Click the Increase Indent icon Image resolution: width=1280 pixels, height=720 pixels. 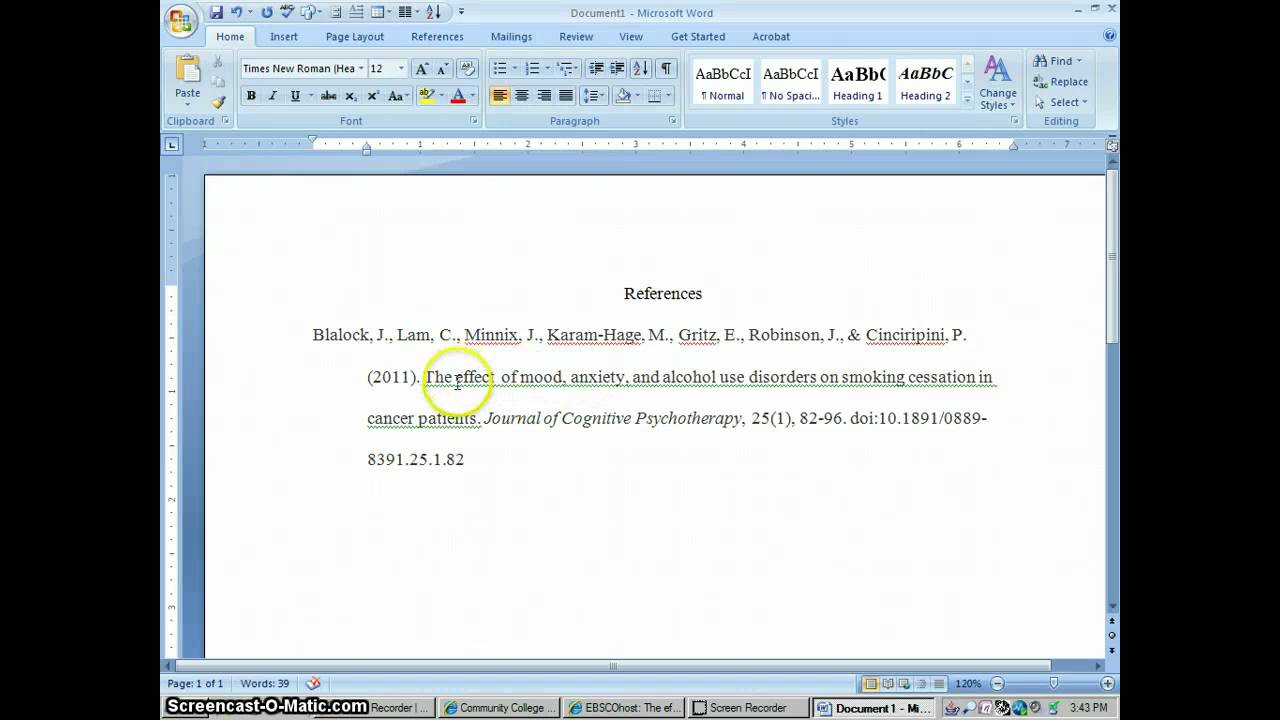click(x=617, y=69)
